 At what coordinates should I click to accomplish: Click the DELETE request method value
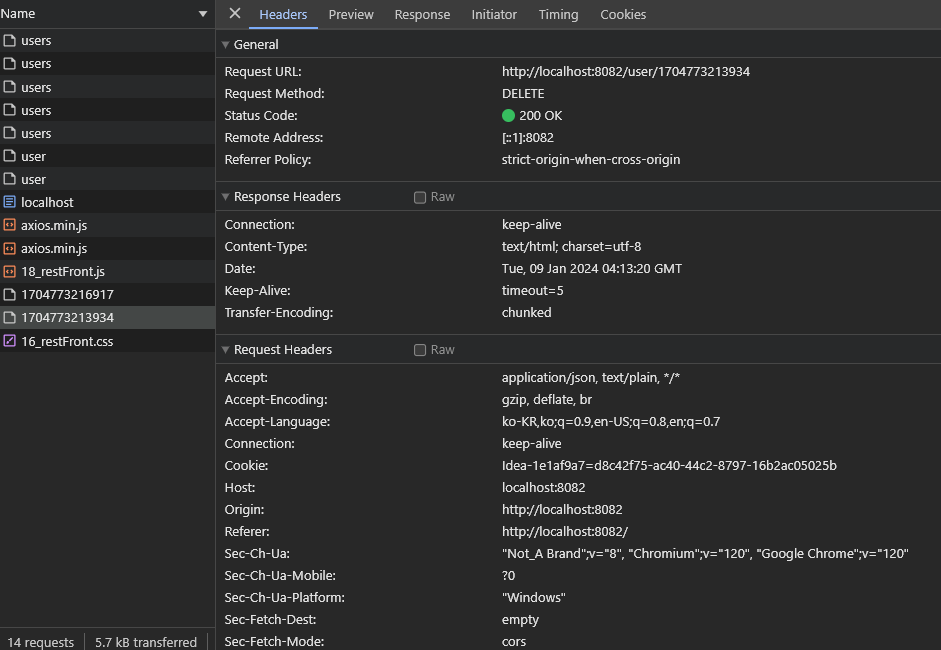click(523, 94)
